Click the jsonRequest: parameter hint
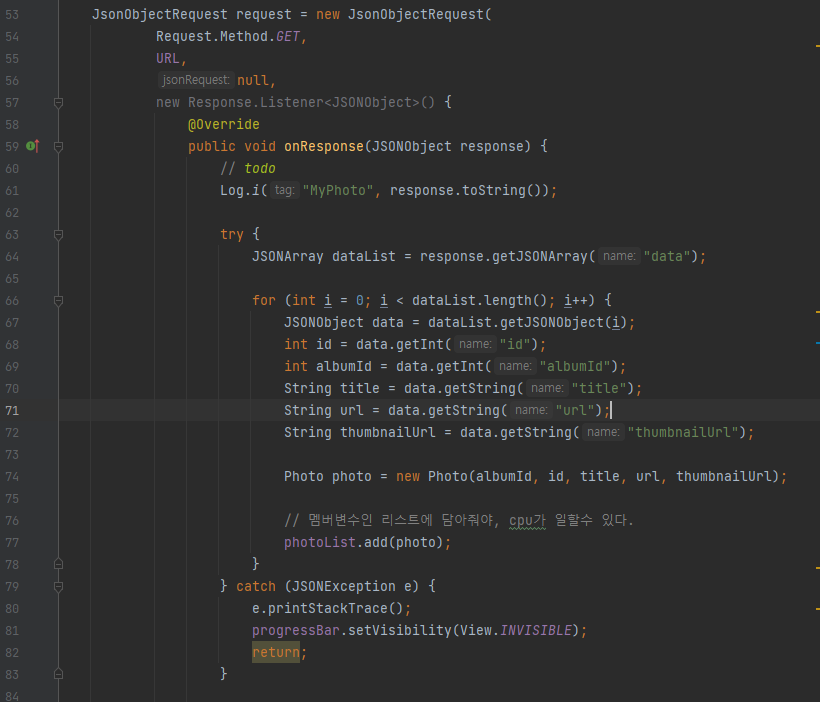 tap(196, 80)
